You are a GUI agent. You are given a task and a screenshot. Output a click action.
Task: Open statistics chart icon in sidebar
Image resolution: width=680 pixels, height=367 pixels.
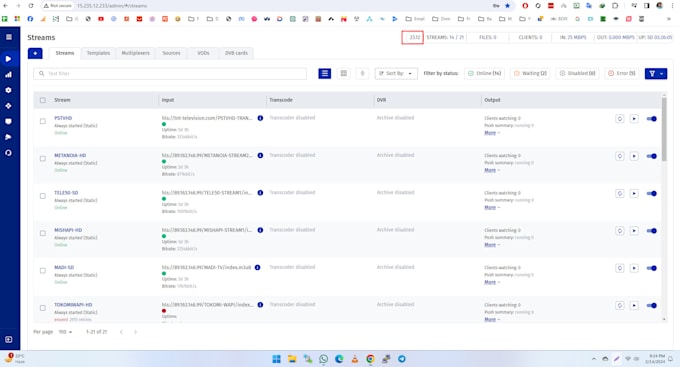click(8, 75)
